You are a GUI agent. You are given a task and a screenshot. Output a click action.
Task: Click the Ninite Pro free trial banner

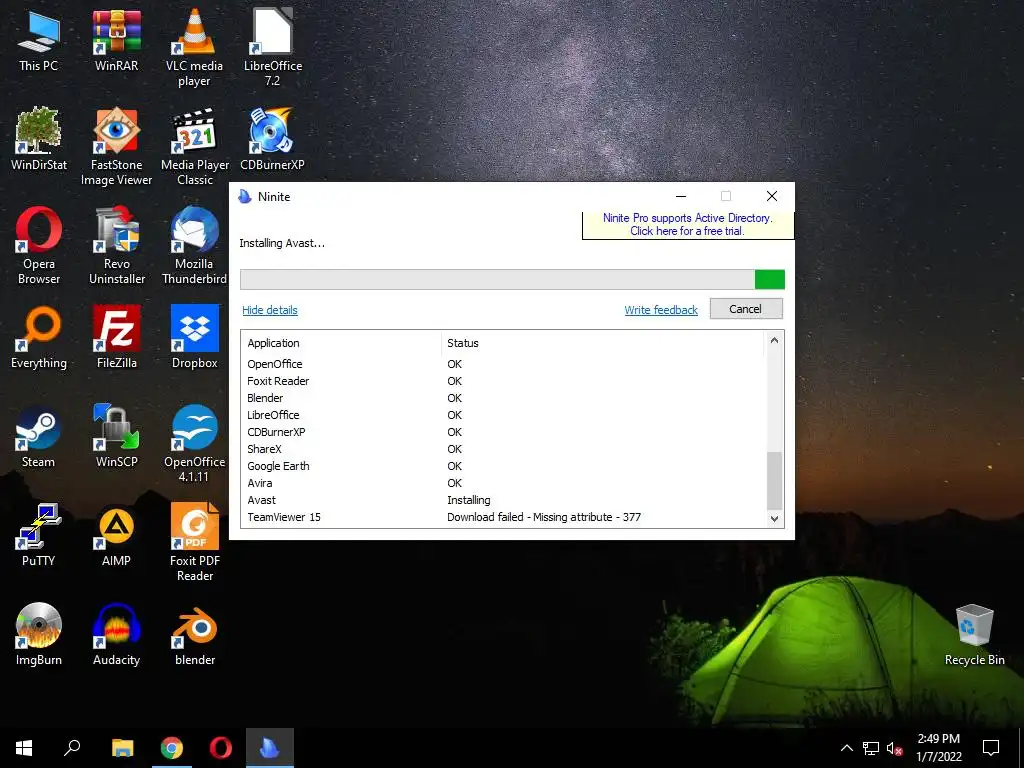[x=688, y=225]
